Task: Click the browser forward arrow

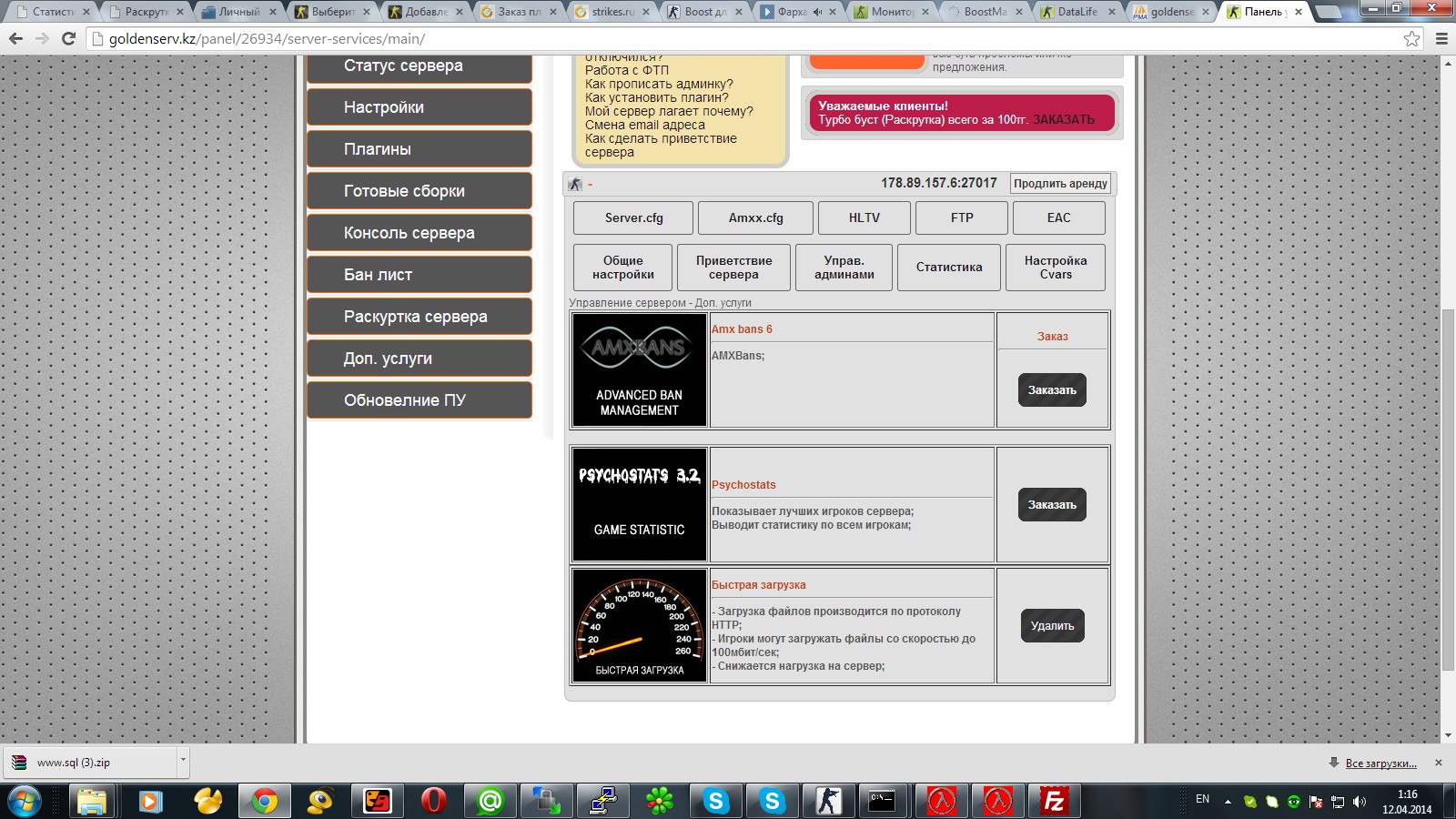Action: point(42,39)
